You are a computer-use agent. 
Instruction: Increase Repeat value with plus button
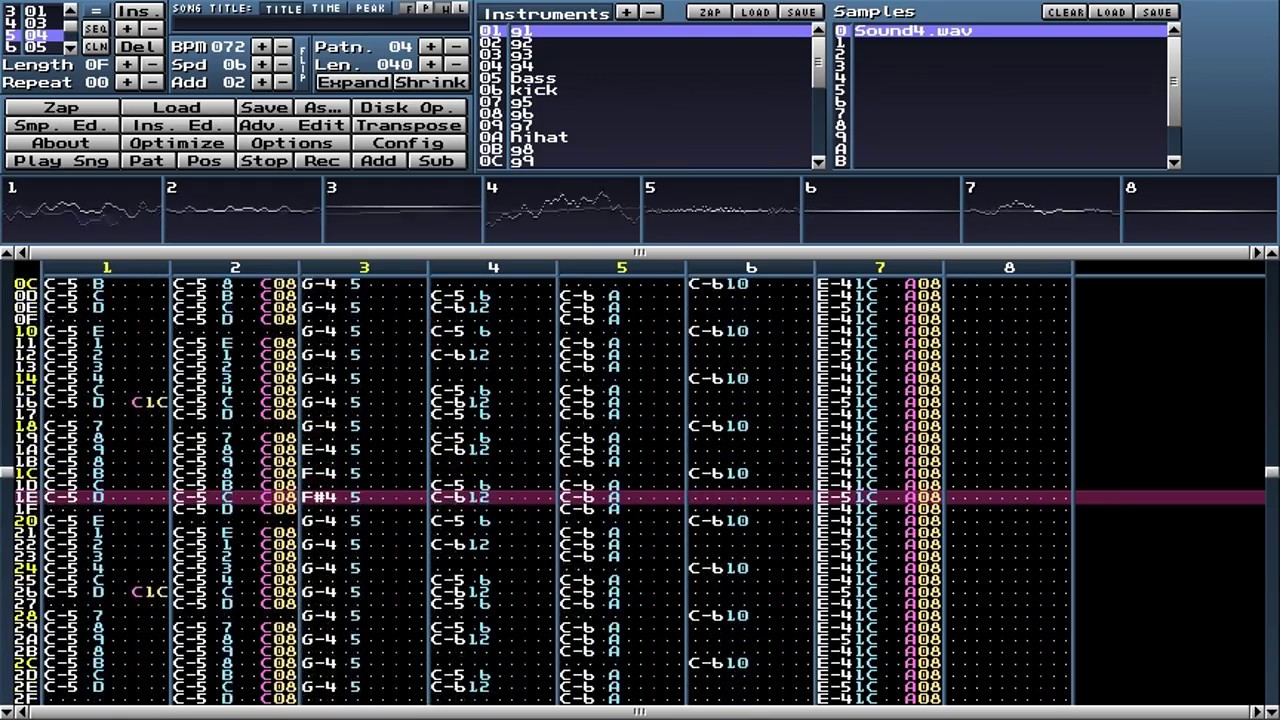(127, 82)
